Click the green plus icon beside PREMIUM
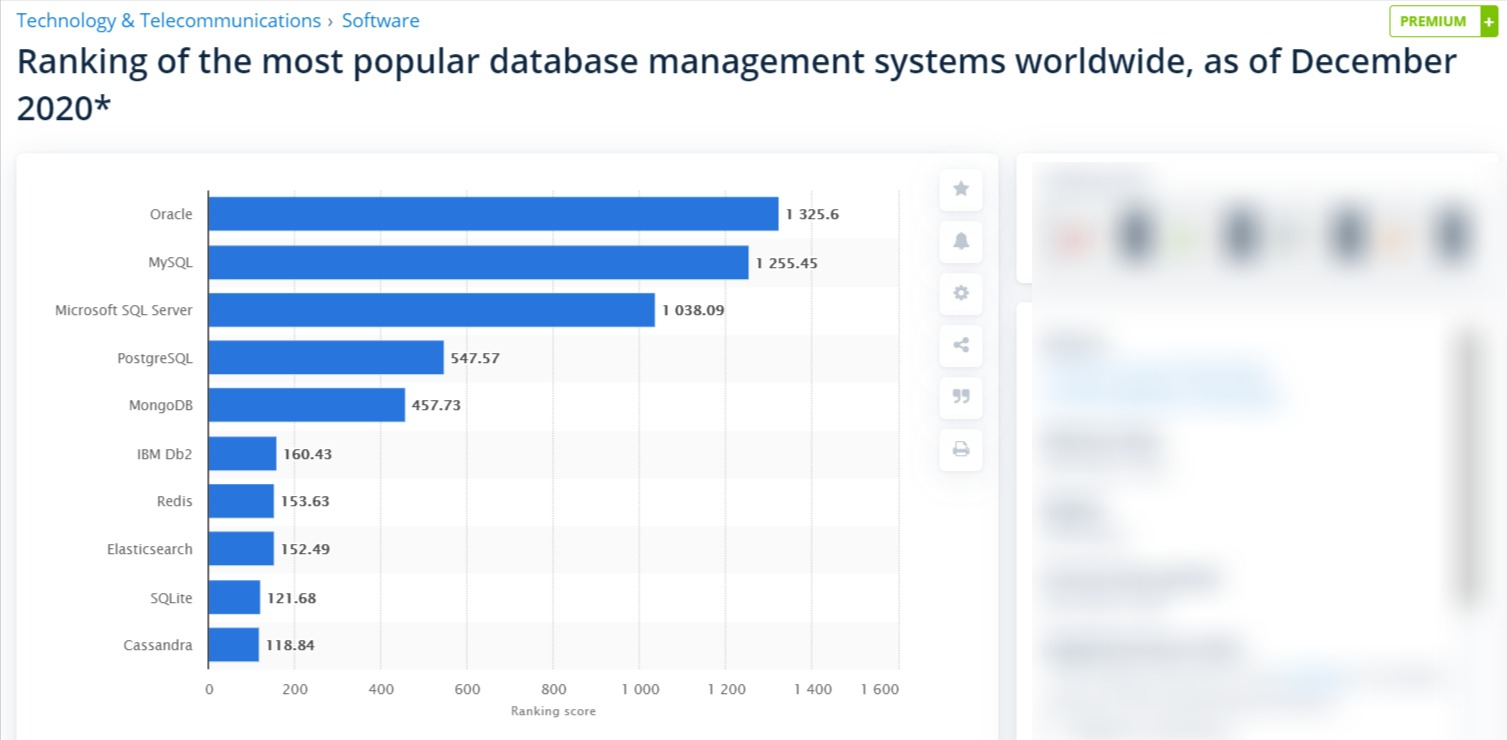 click(1489, 21)
